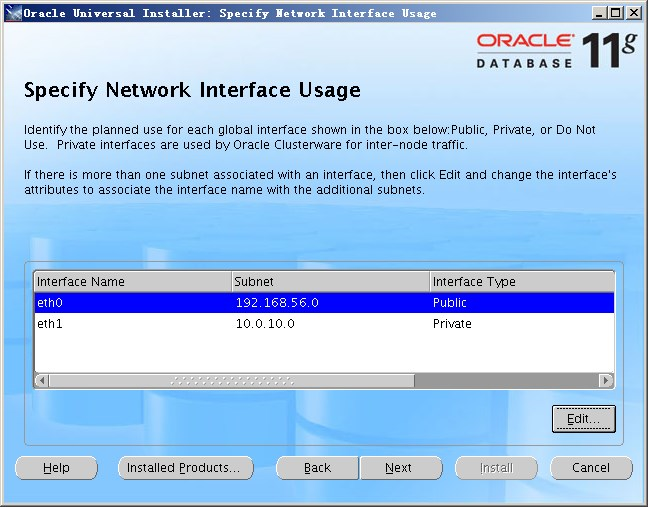Image resolution: width=648 pixels, height=507 pixels.
Task: Close the Oracle Universal Installer window
Action: pos(635,13)
